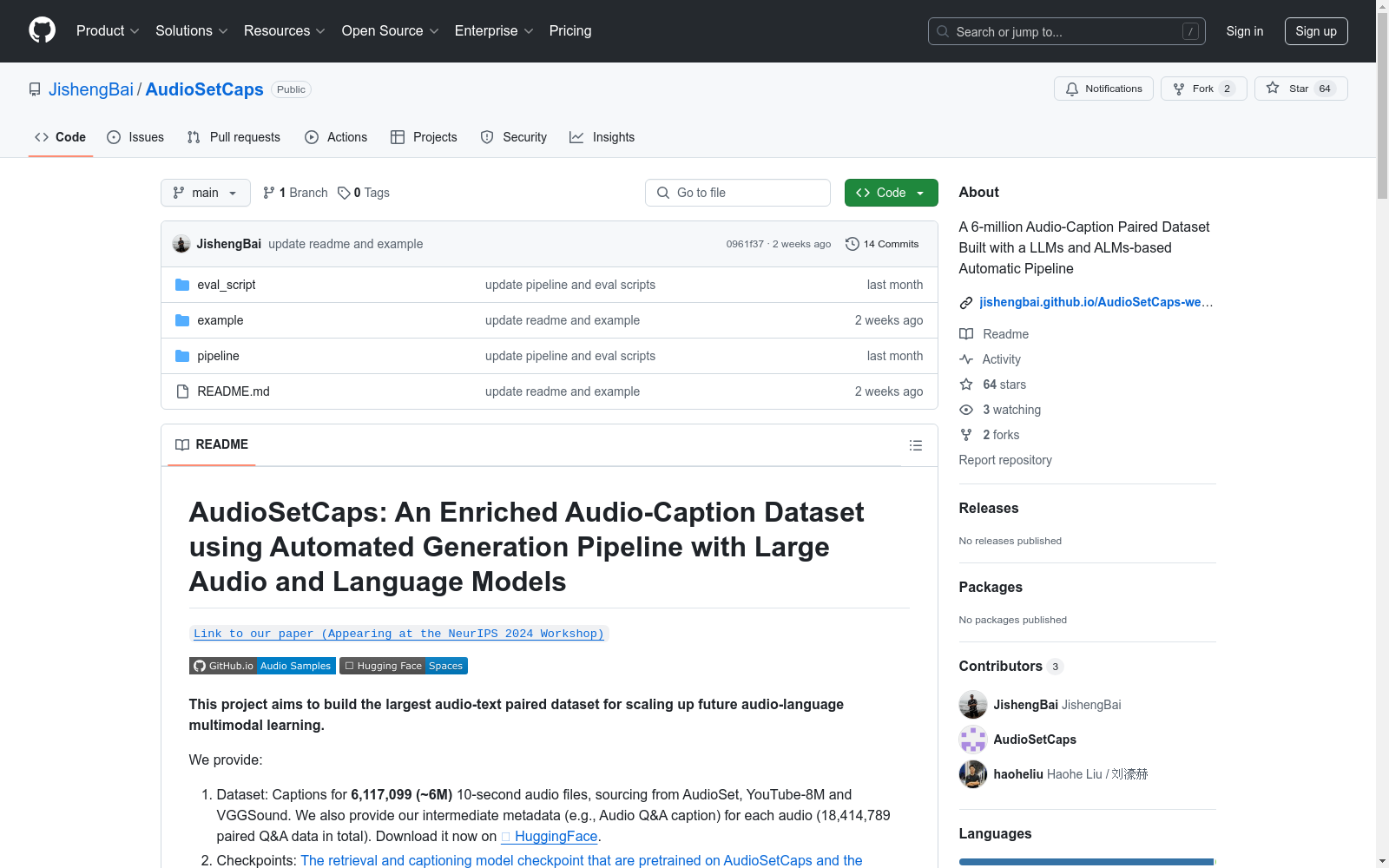
Task: Open the main branch selector dropdown
Action: pyautogui.click(x=206, y=193)
